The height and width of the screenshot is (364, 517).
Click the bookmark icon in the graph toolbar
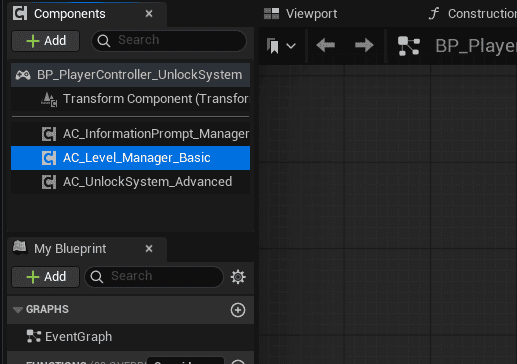(273, 46)
